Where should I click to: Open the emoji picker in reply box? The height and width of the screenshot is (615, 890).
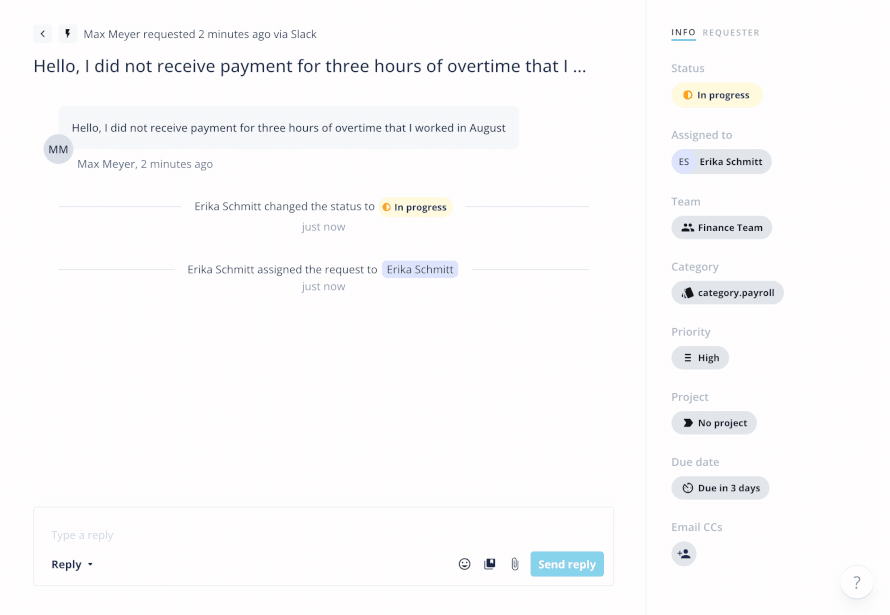pyautogui.click(x=464, y=564)
